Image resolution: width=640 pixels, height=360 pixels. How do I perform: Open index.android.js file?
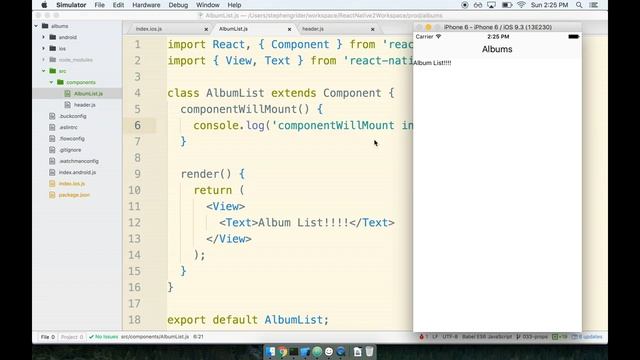77,172
